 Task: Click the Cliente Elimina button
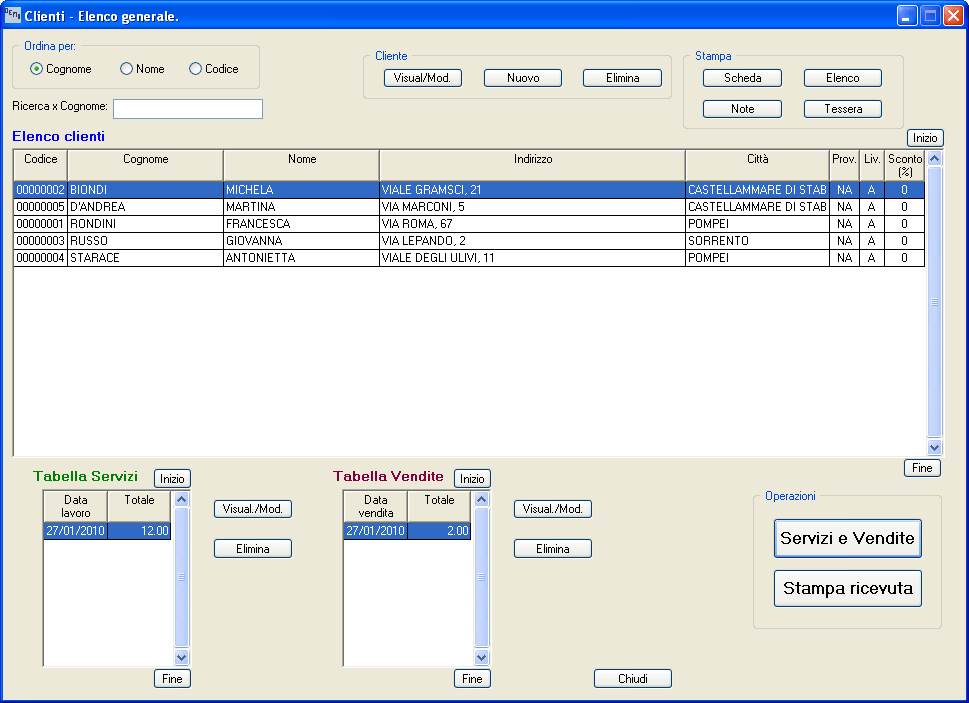click(622, 78)
